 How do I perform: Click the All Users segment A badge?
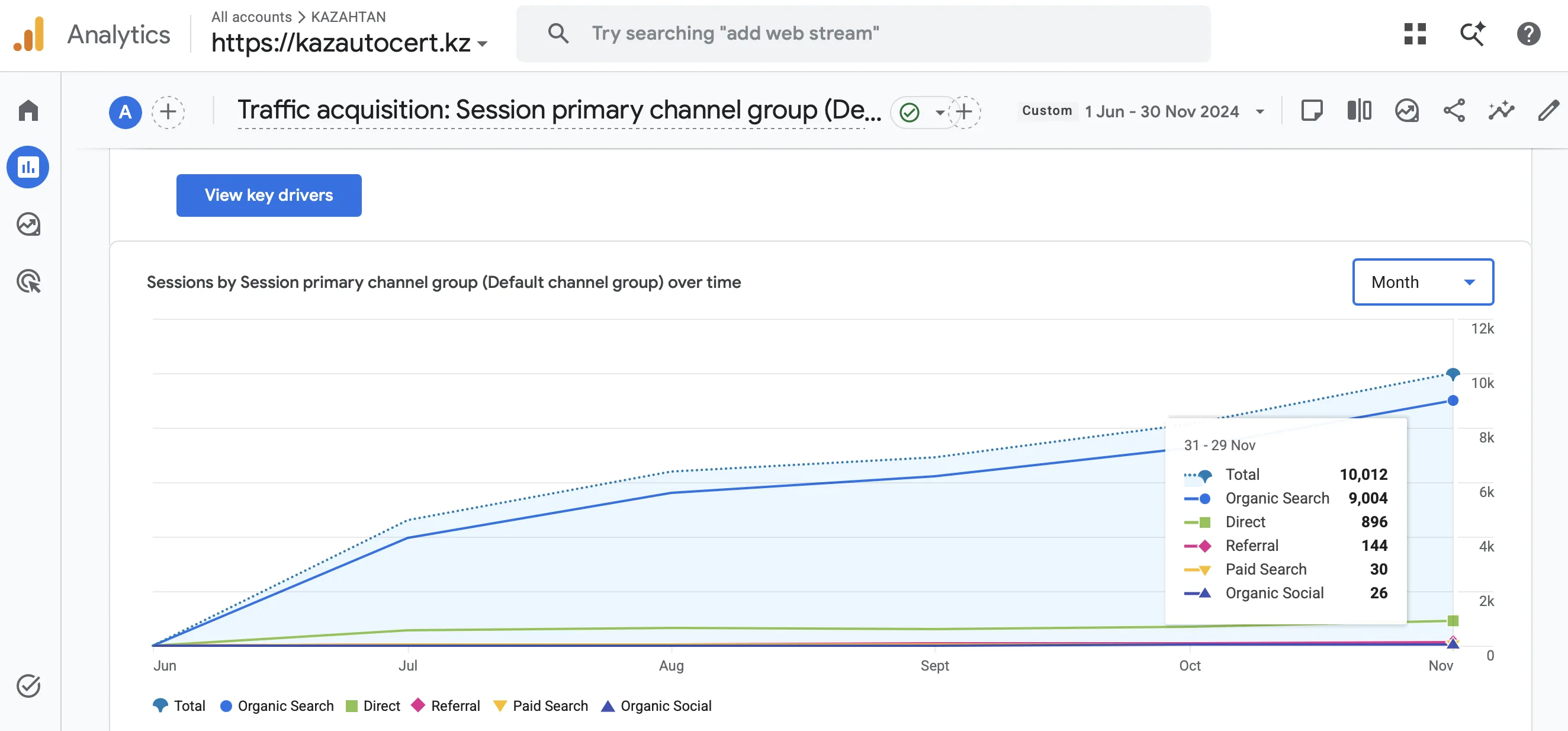click(126, 111)
